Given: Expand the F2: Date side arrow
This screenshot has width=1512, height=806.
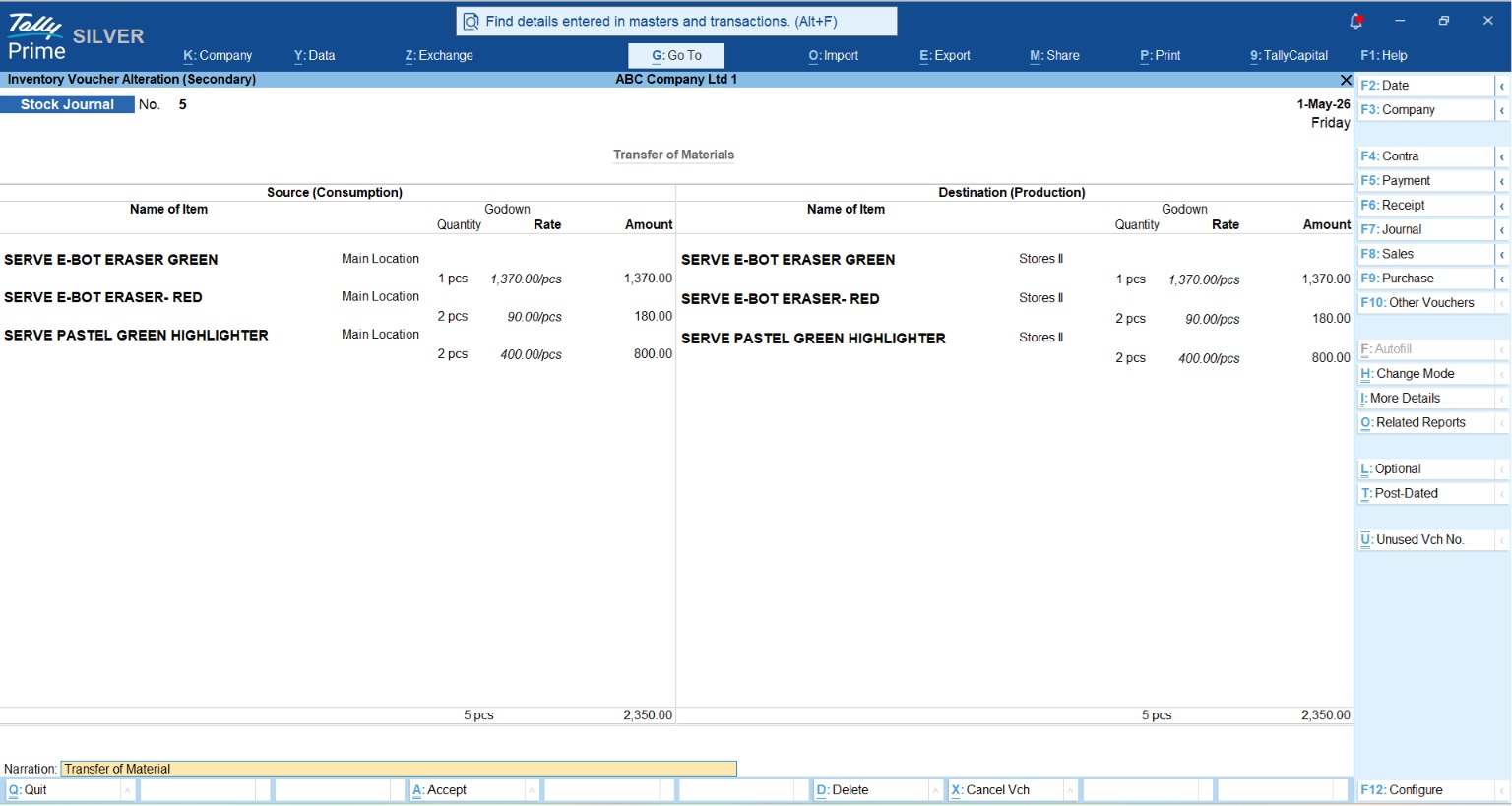Looking at the screenshot, I should 1502,87.
